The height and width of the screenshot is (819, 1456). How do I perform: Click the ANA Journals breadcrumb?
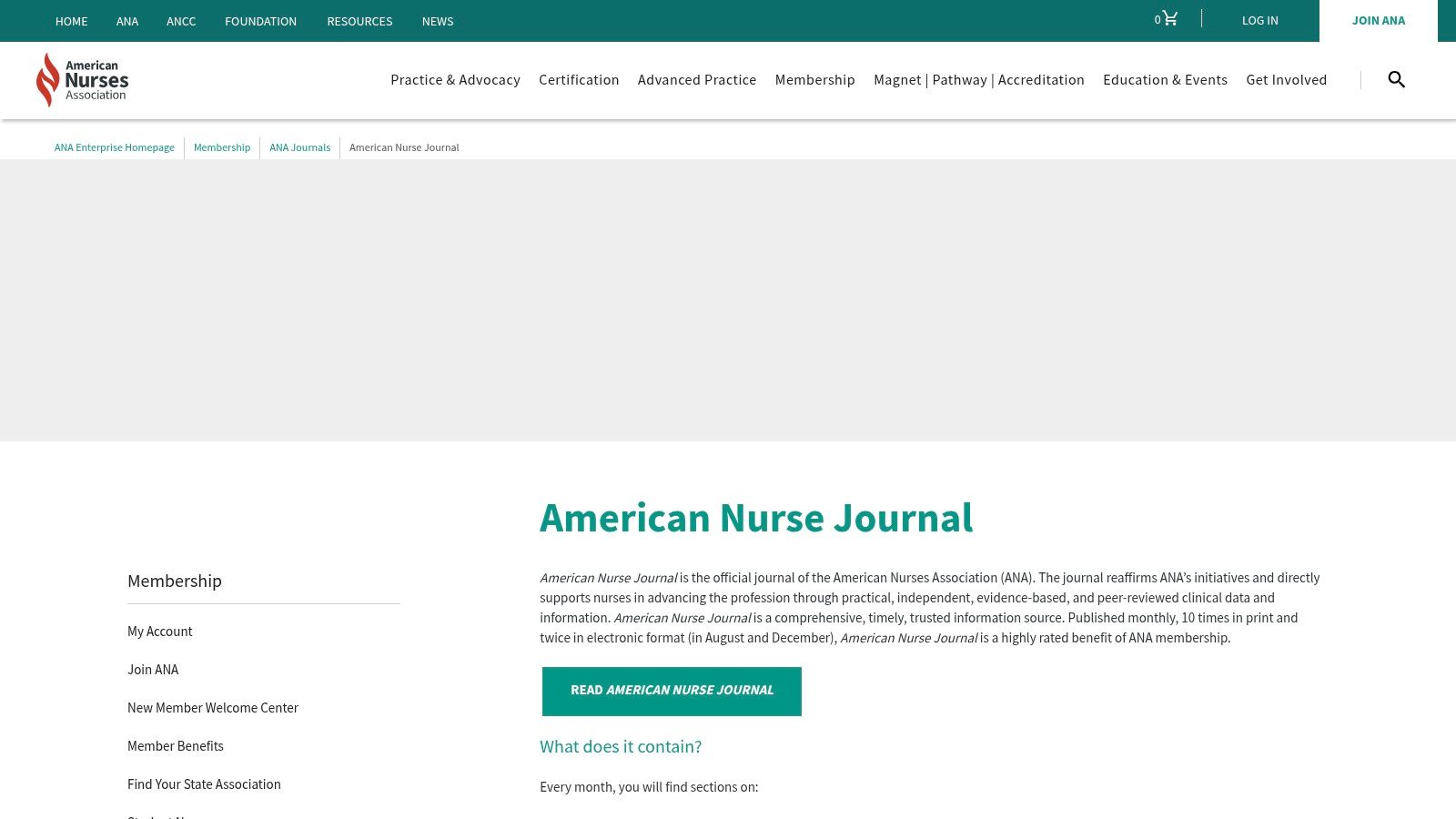(x=300, y=147)
